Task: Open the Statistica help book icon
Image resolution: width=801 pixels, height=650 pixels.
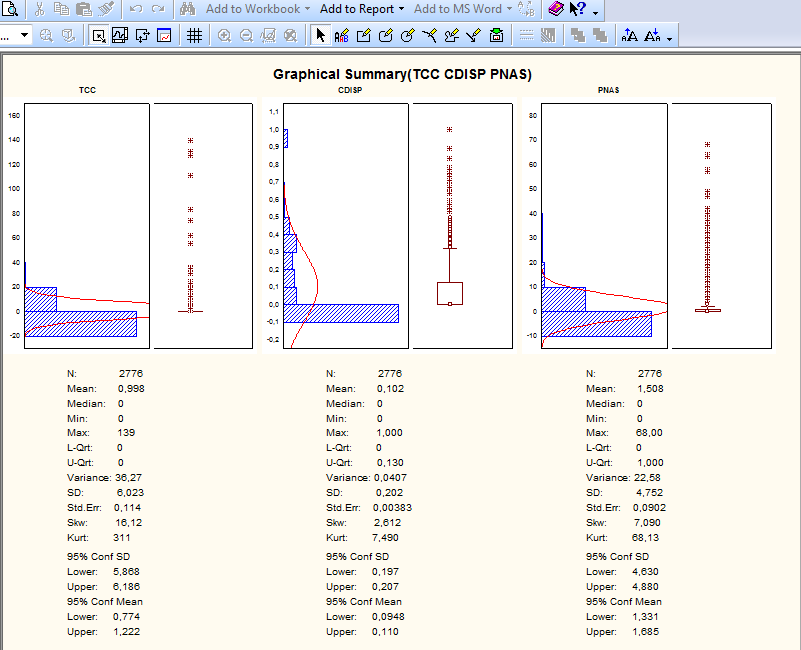Action: click(556, 9)
